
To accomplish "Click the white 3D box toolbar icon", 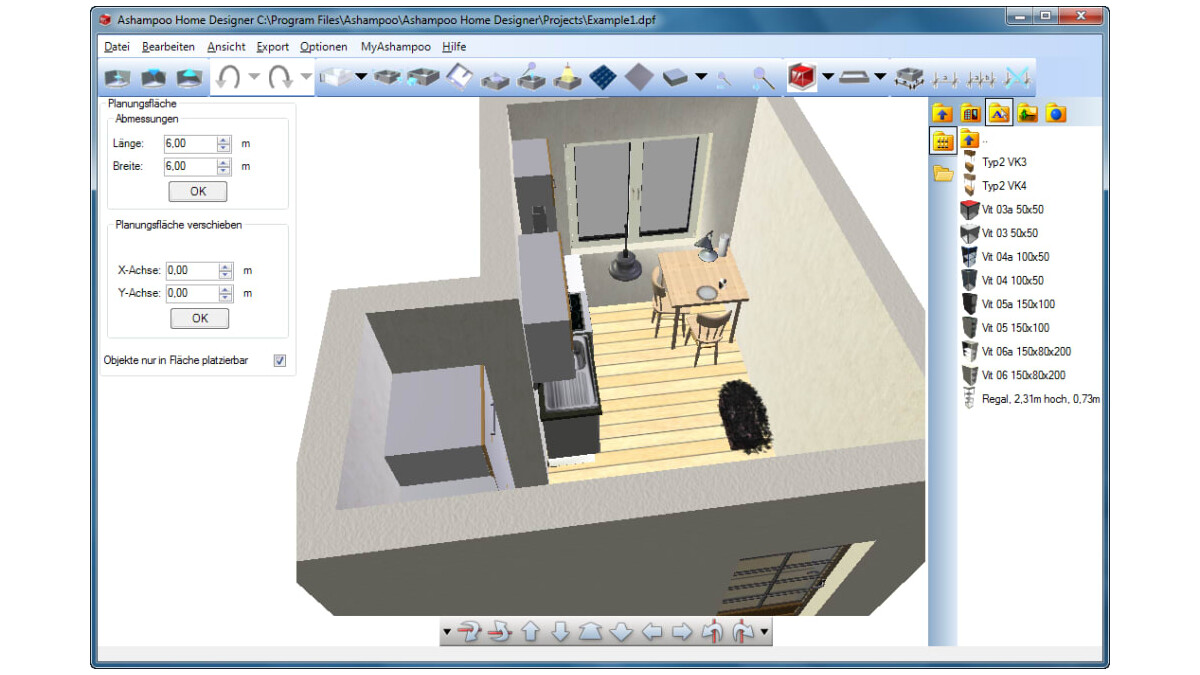I will coord(334,77).
